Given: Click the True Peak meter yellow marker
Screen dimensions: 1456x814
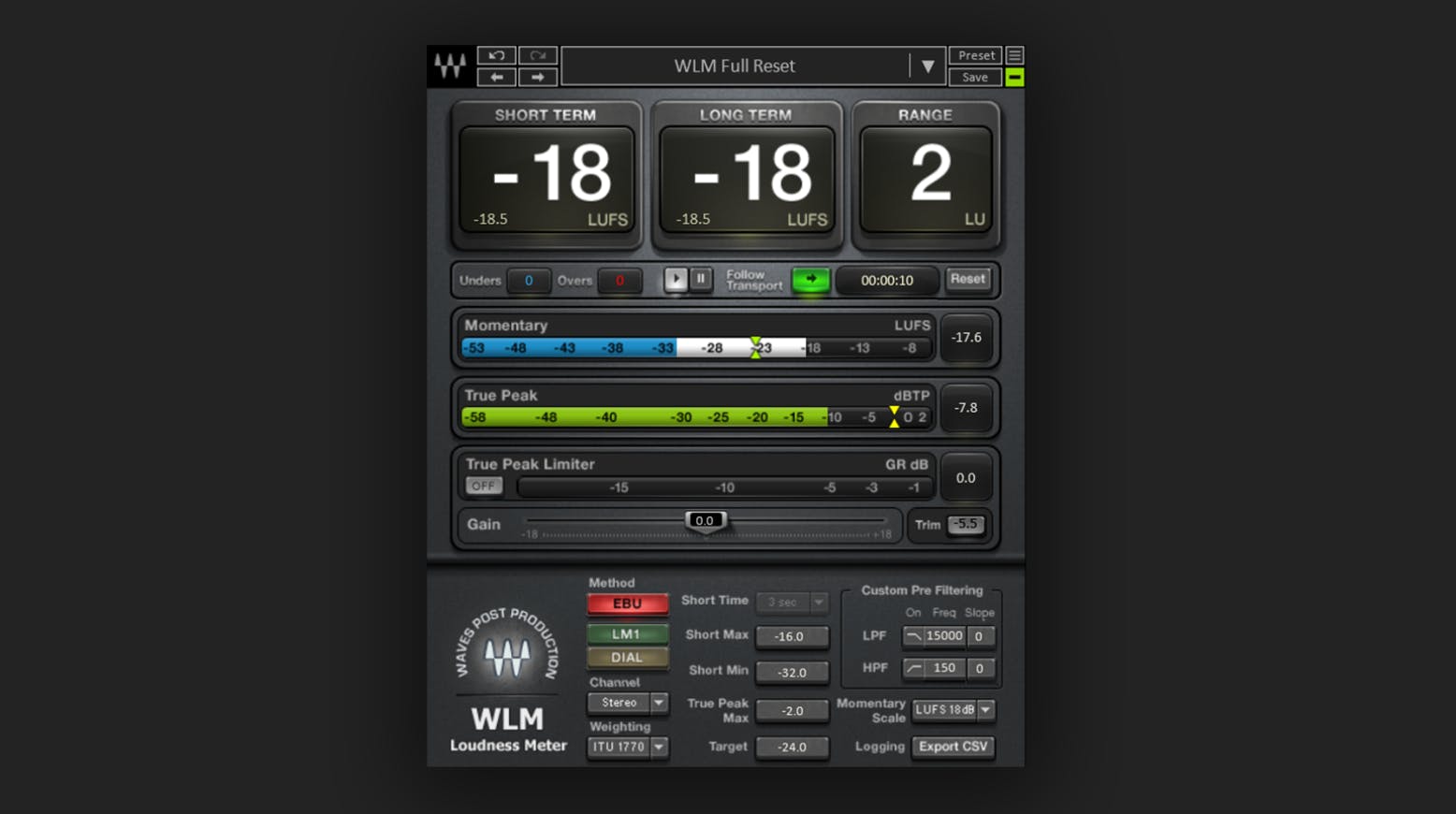Looking at the screenshot, I should [x=895, y=417].
